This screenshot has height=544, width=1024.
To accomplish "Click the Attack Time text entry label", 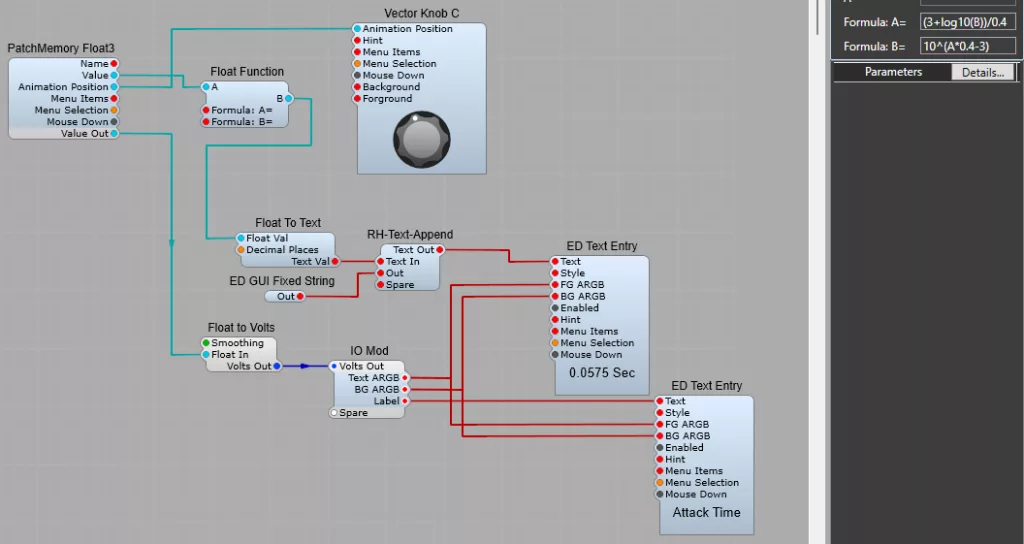I will pyautogui.click(x=706, y=512).
